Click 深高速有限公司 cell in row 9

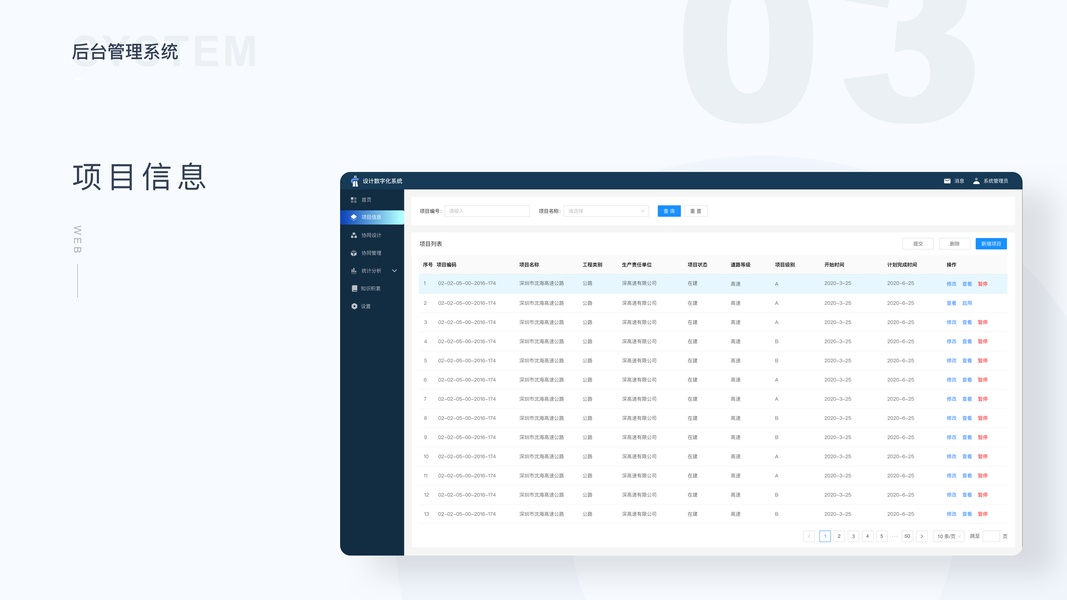point(639,437)
